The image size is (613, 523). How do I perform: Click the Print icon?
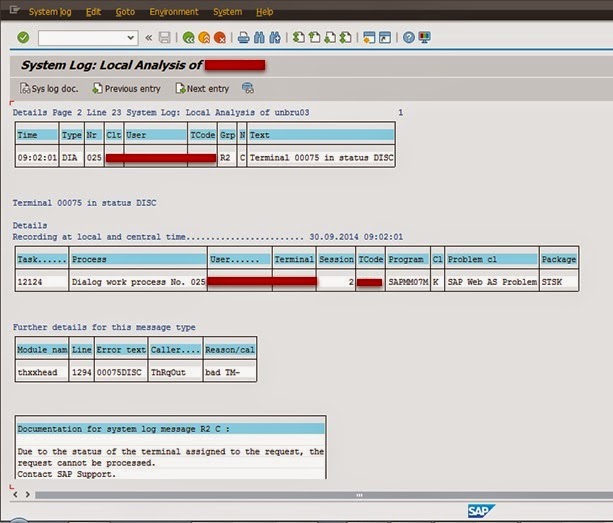coord(244,38)
